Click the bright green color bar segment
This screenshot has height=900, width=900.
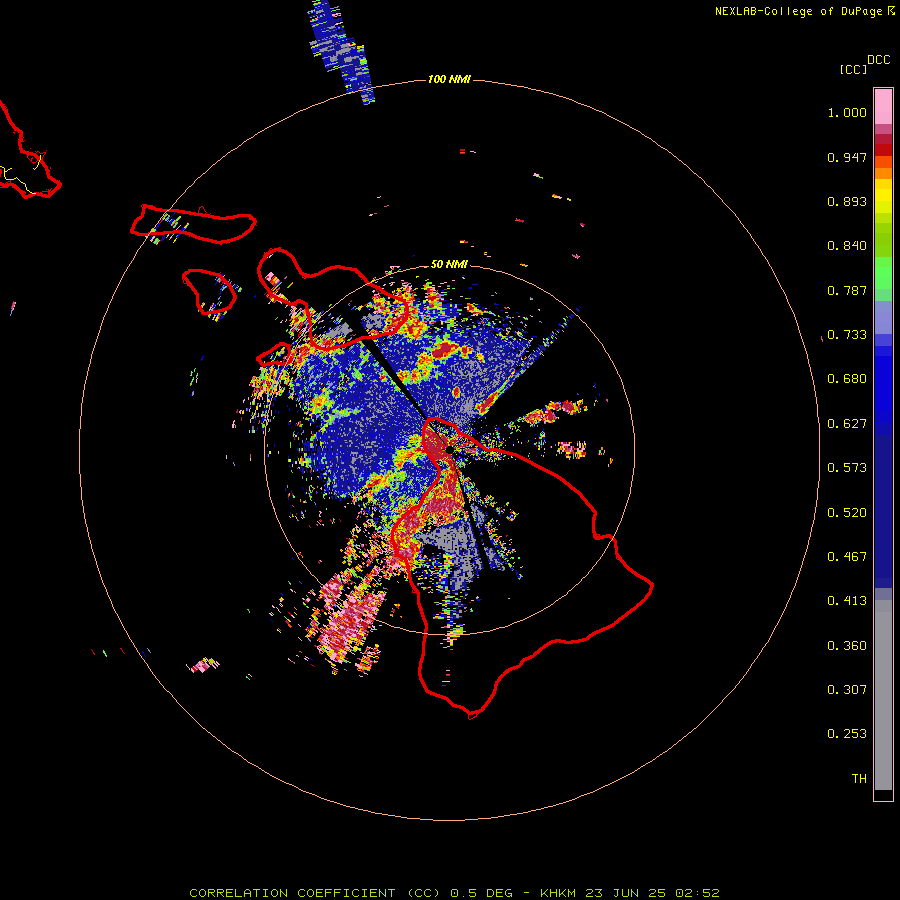[883, 273]
